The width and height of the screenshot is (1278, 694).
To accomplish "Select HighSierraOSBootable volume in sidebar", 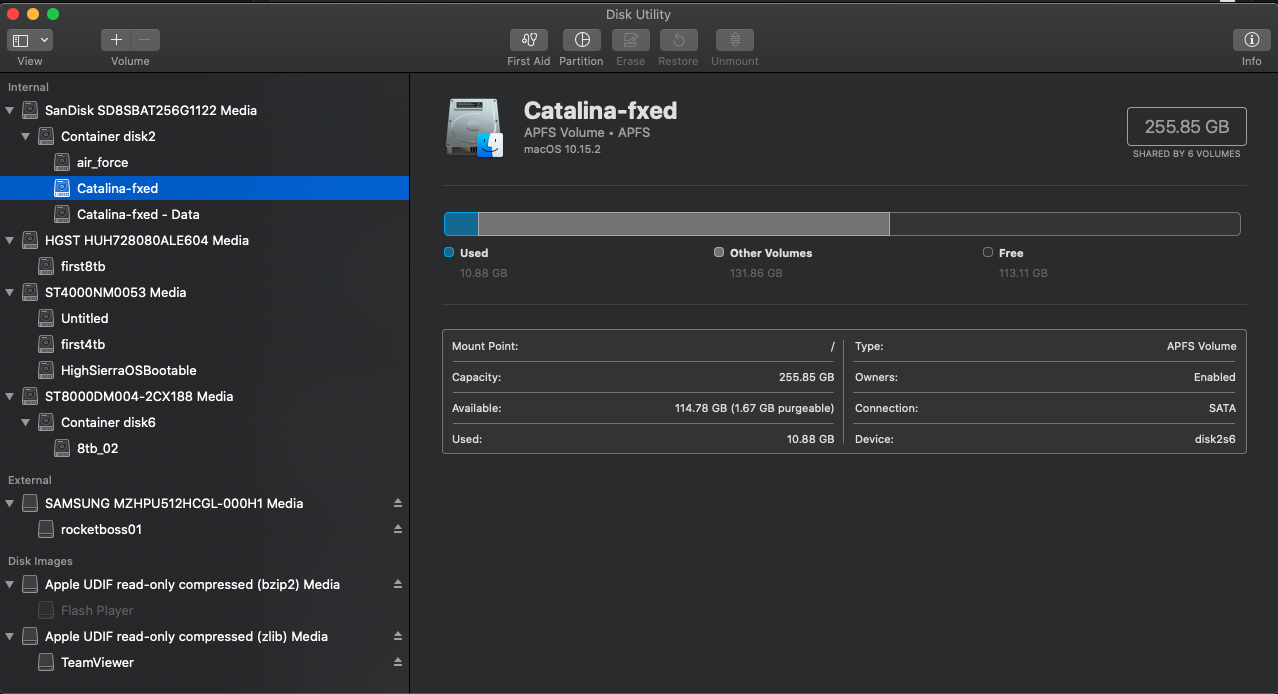I will coord(128,370).
